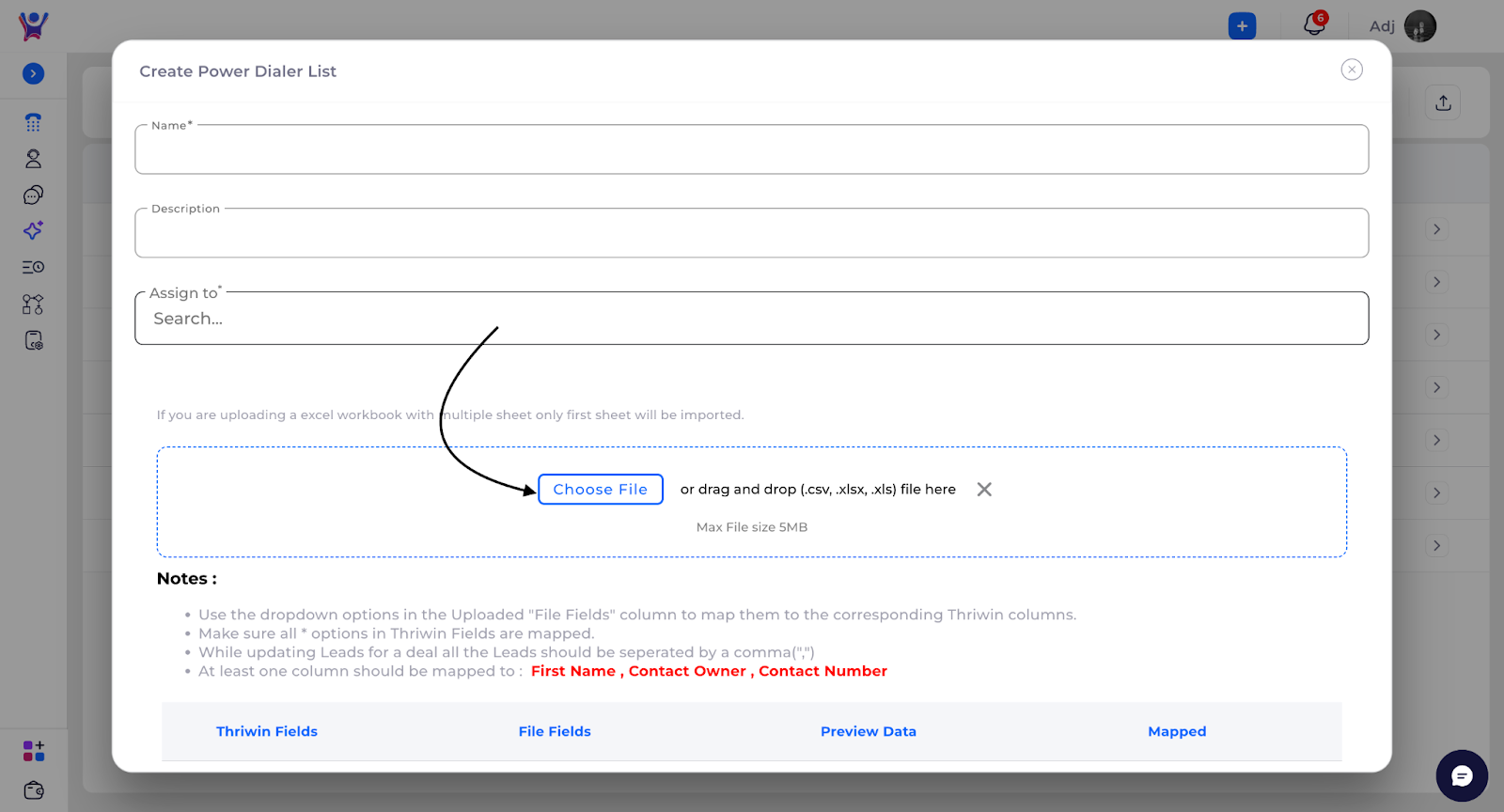Click the red 'First Name , Contact Owner' text
Viewport: 1504px width, 812px height.
(638, 671)
